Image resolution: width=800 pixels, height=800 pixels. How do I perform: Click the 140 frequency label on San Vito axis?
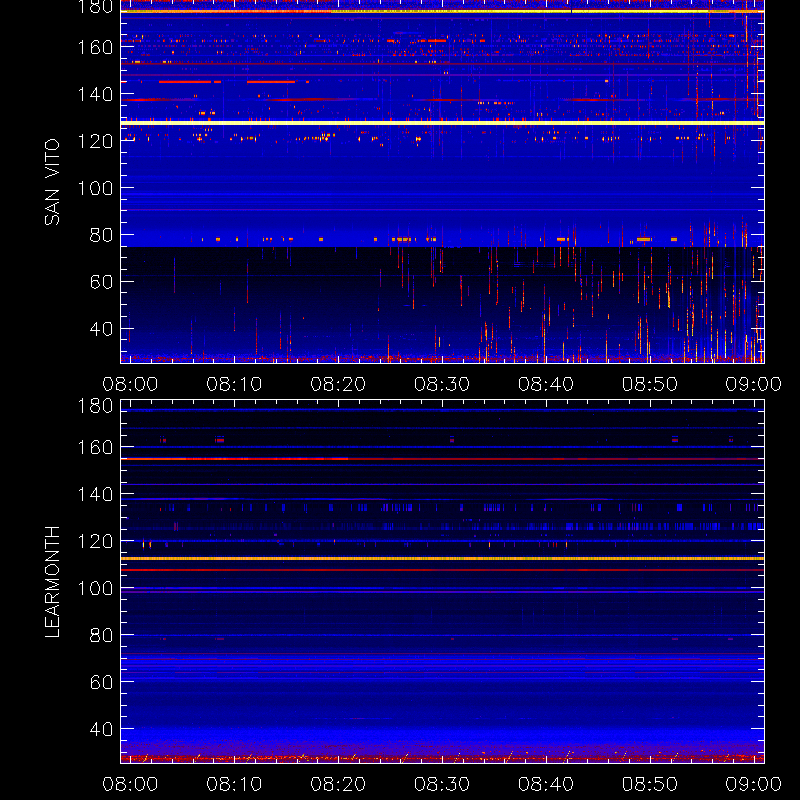95,94
